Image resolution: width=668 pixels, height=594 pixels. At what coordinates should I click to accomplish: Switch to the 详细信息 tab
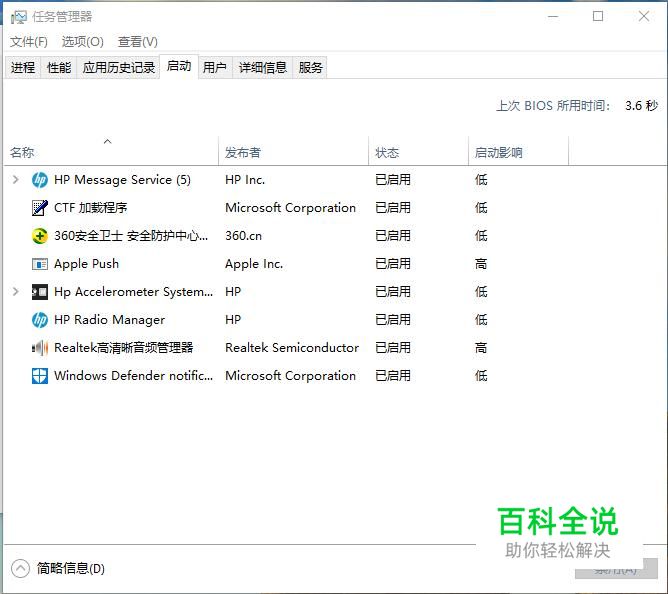click(262, 67)
